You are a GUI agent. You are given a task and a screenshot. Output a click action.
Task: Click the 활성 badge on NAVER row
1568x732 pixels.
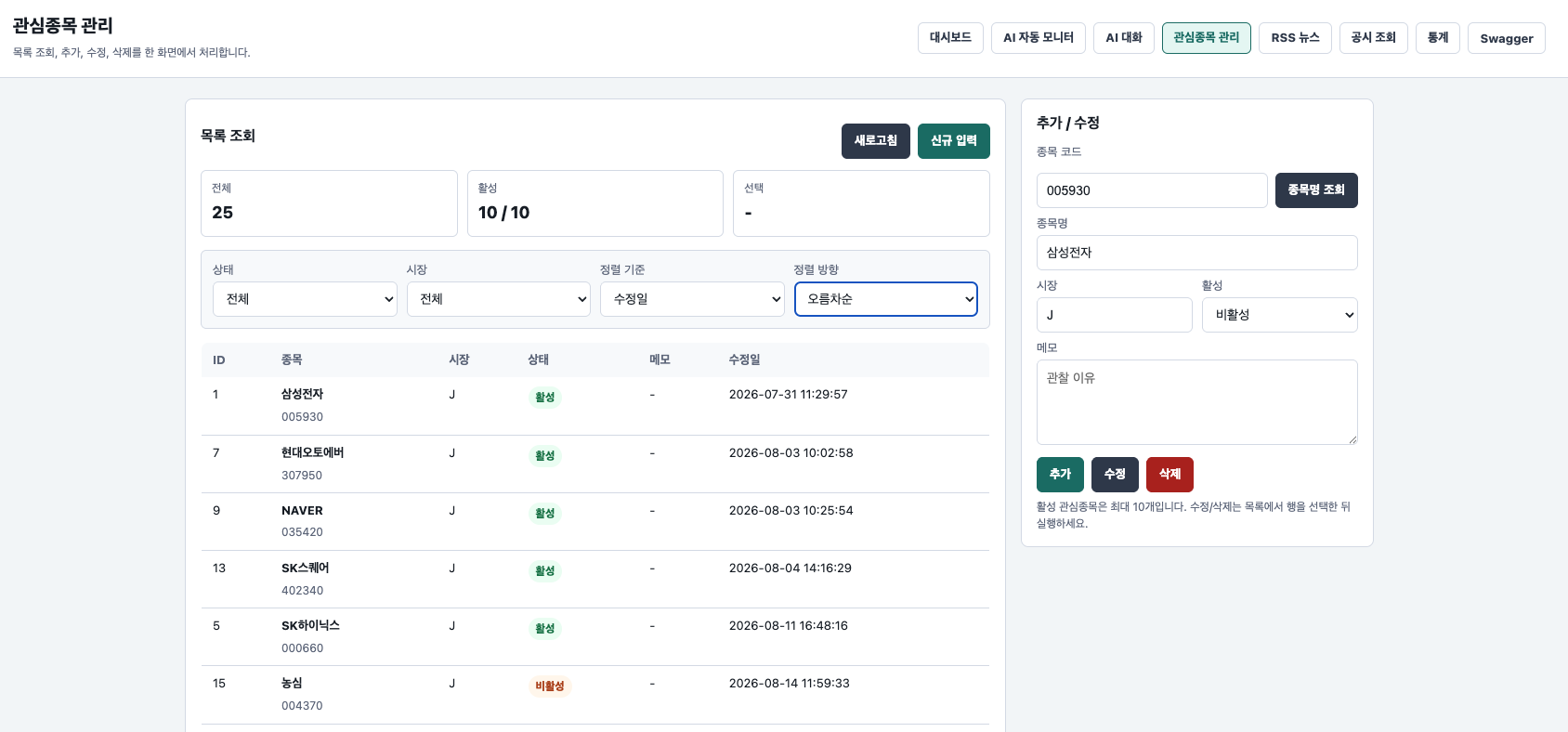click(545, 514)
